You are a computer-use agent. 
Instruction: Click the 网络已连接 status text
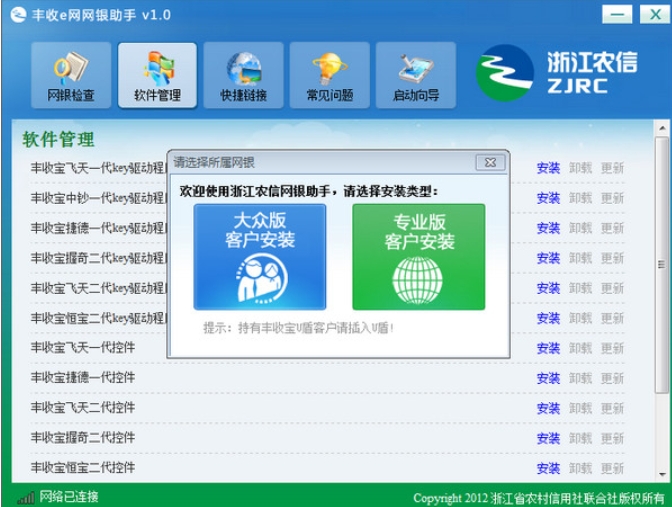coord(69,497)
